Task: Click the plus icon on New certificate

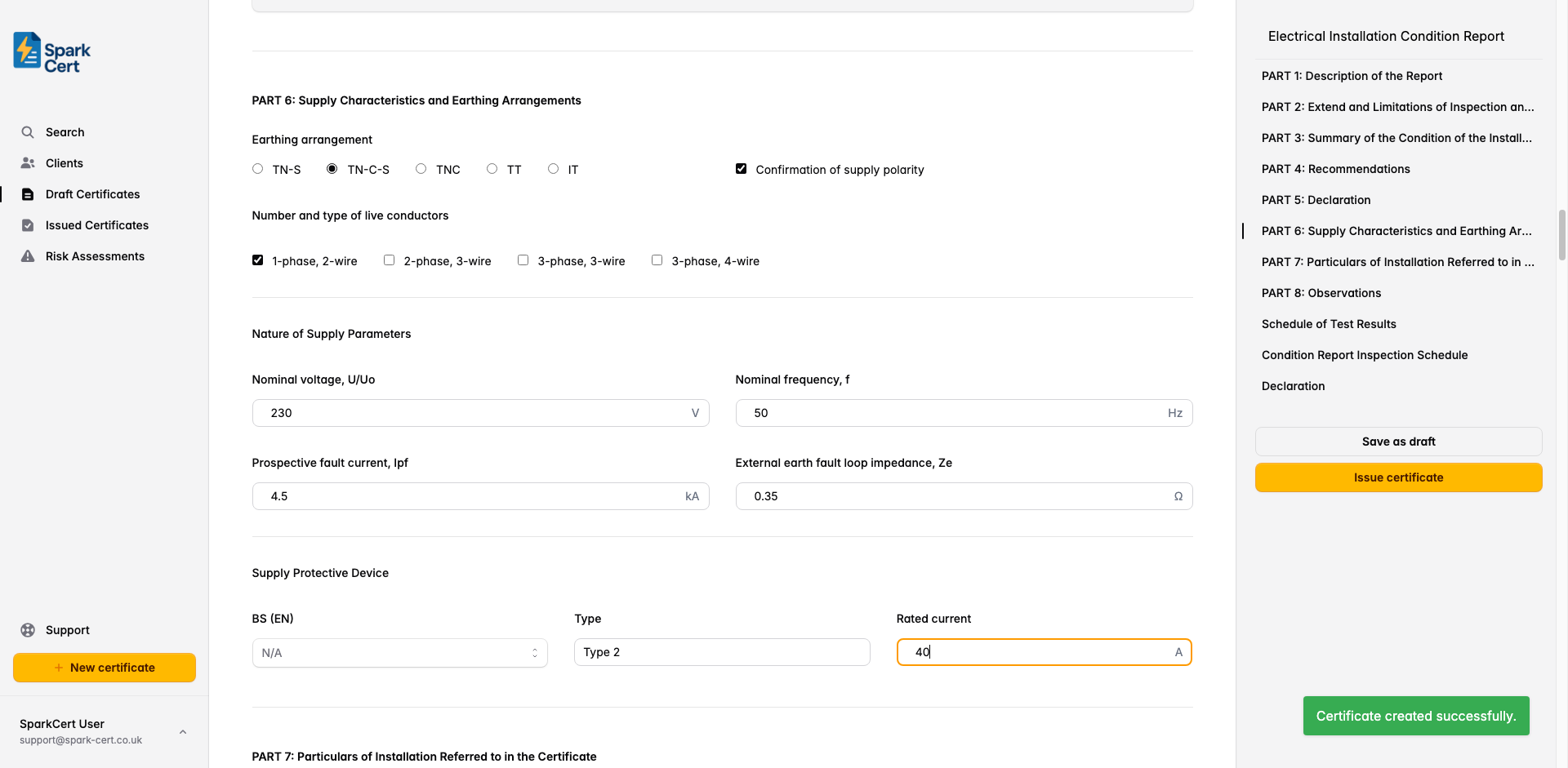Action: pos(59,668)
